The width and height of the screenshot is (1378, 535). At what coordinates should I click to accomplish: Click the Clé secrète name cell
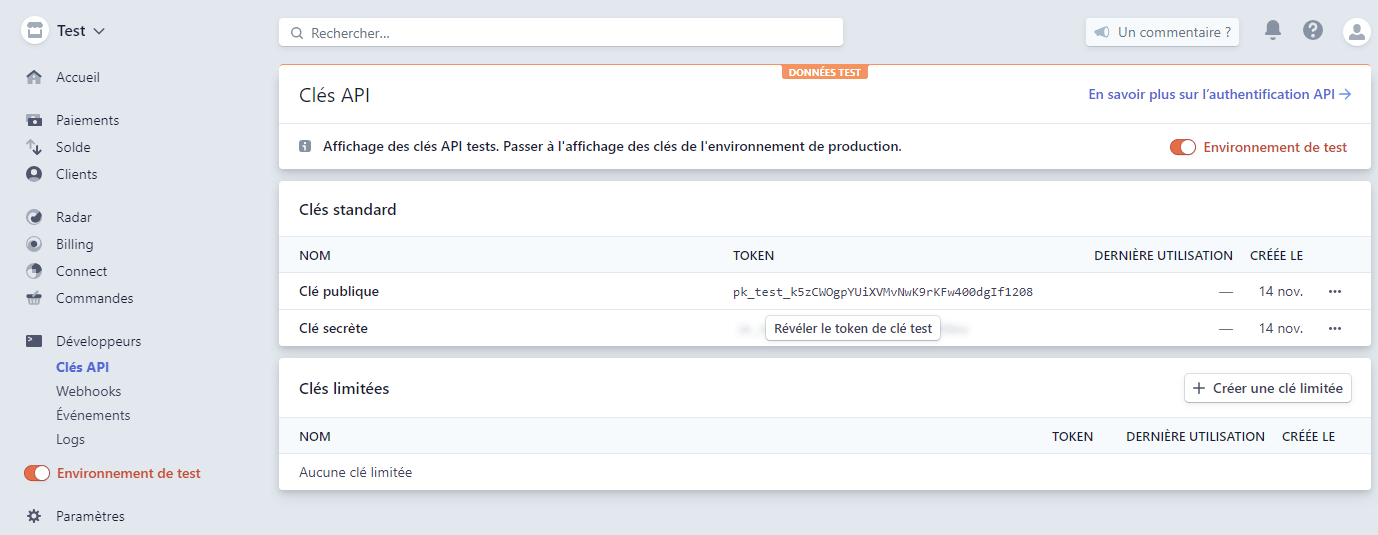pos(333,328)
